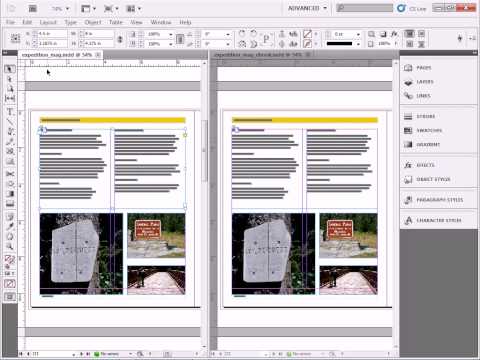This screenshot has width=480, height=360.
Task: Toggle constrain proportions for scaling
Action: [x=180, y=39]
